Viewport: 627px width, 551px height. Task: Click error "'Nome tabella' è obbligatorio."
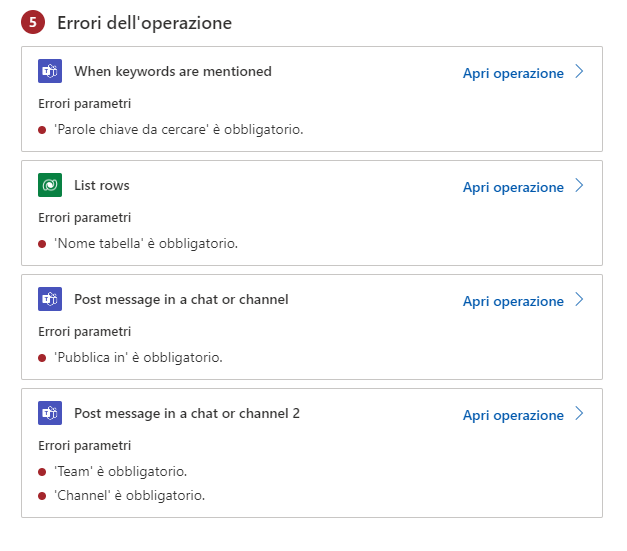[146, 244]
